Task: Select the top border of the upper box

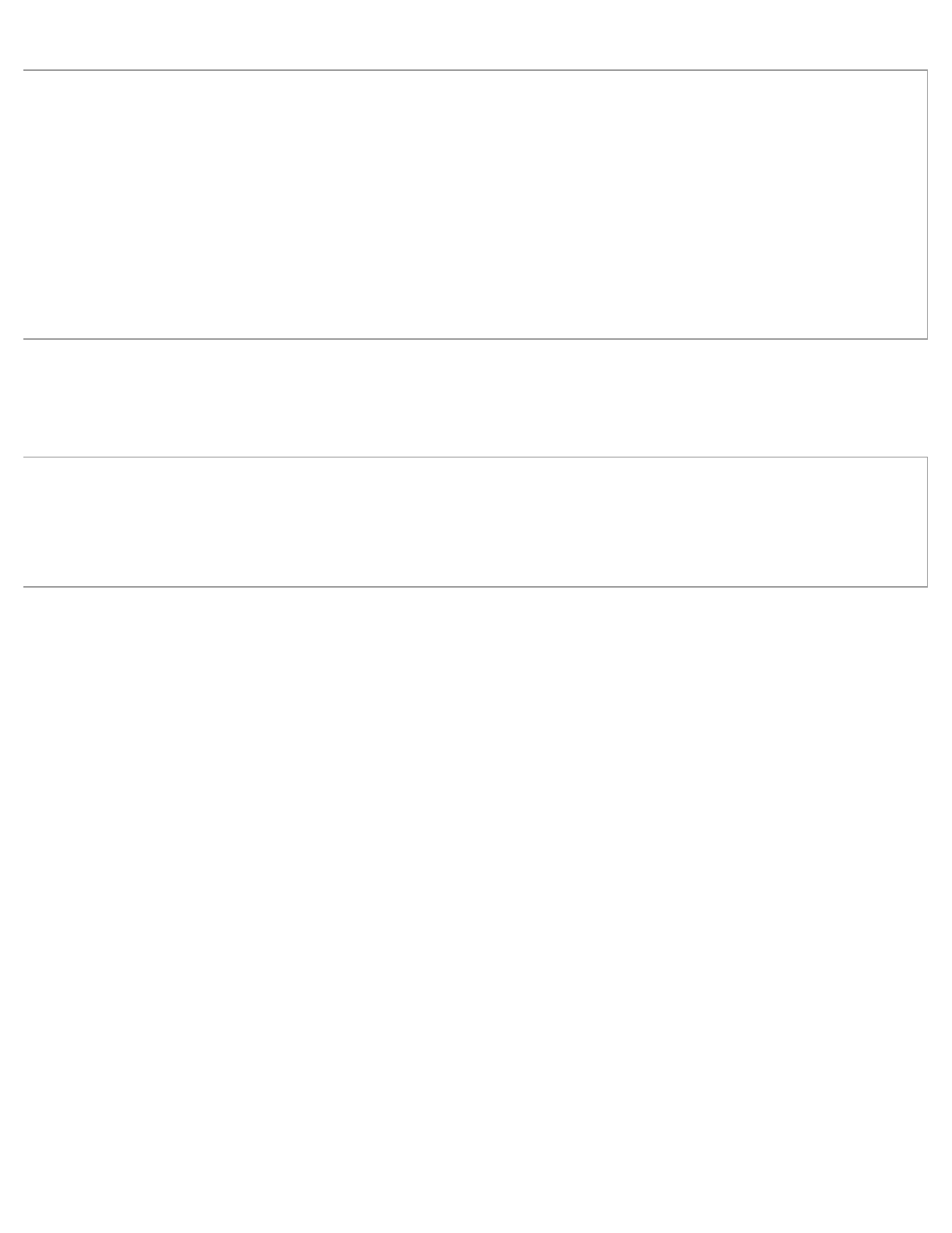Action: [475, 70]
